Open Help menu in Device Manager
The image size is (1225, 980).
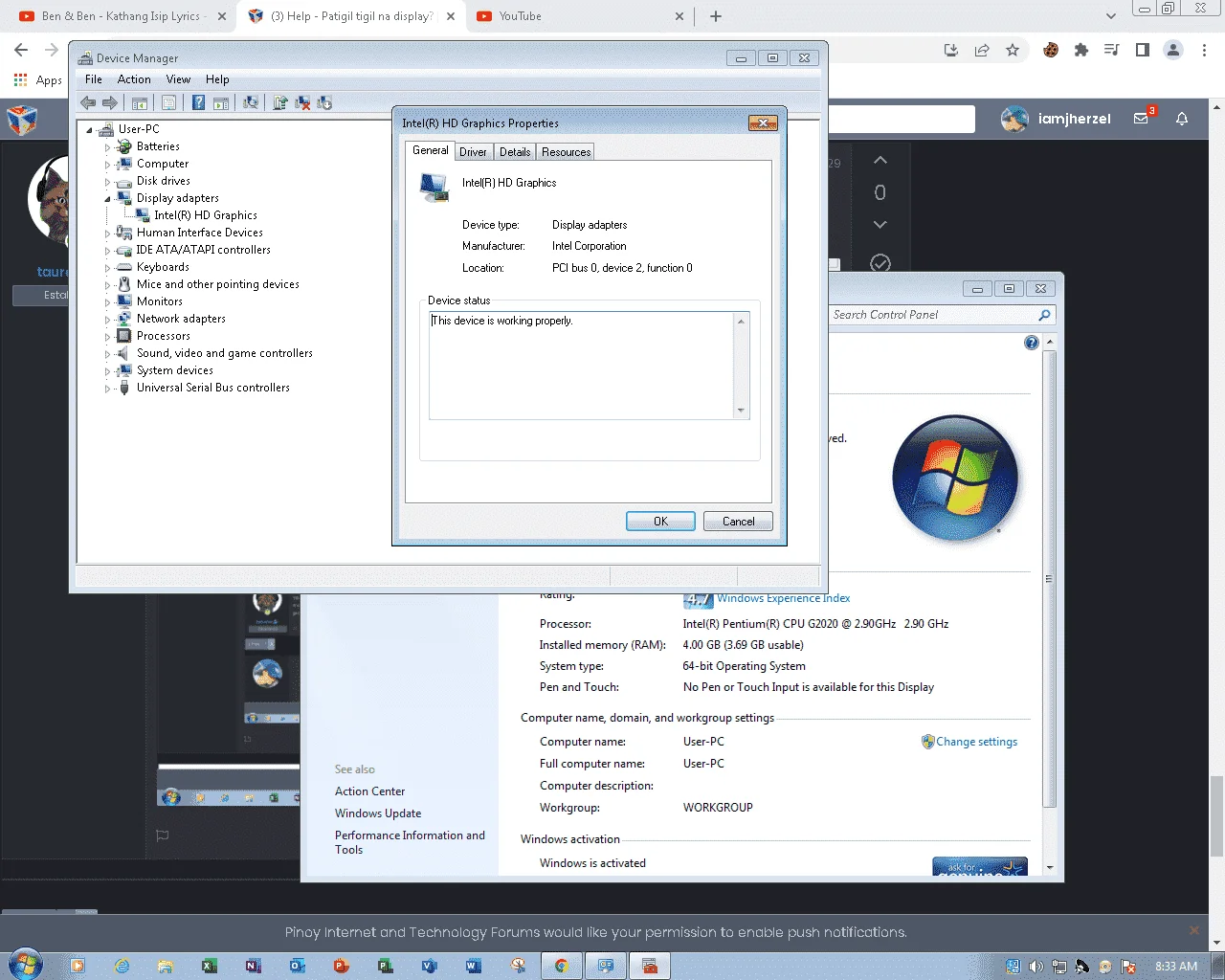(217, 79)
